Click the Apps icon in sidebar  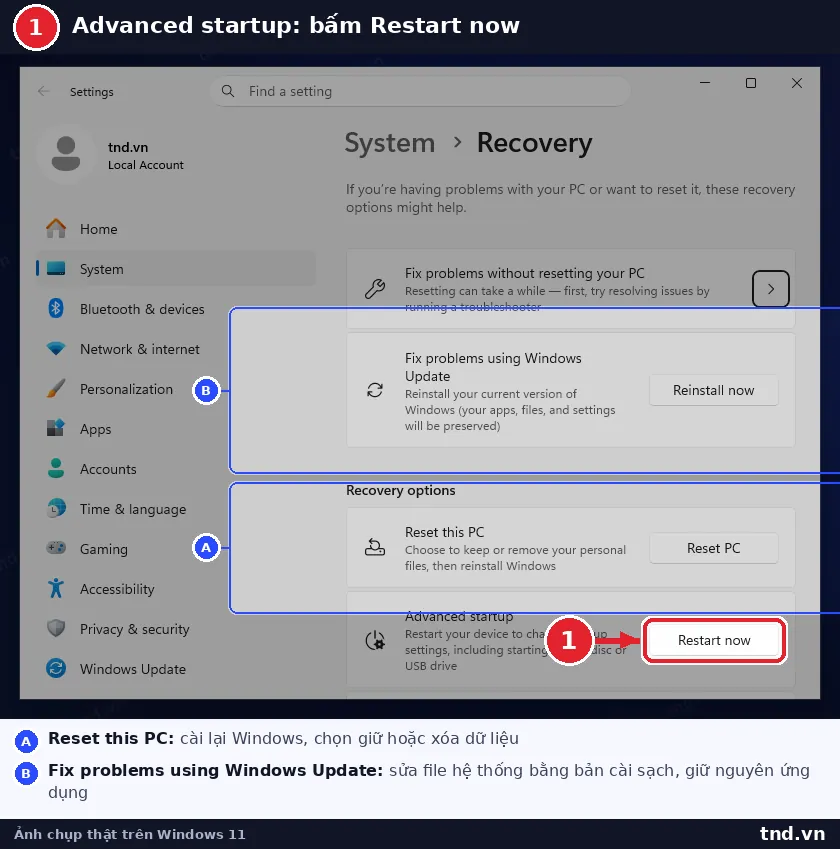[x=56, y=428]
